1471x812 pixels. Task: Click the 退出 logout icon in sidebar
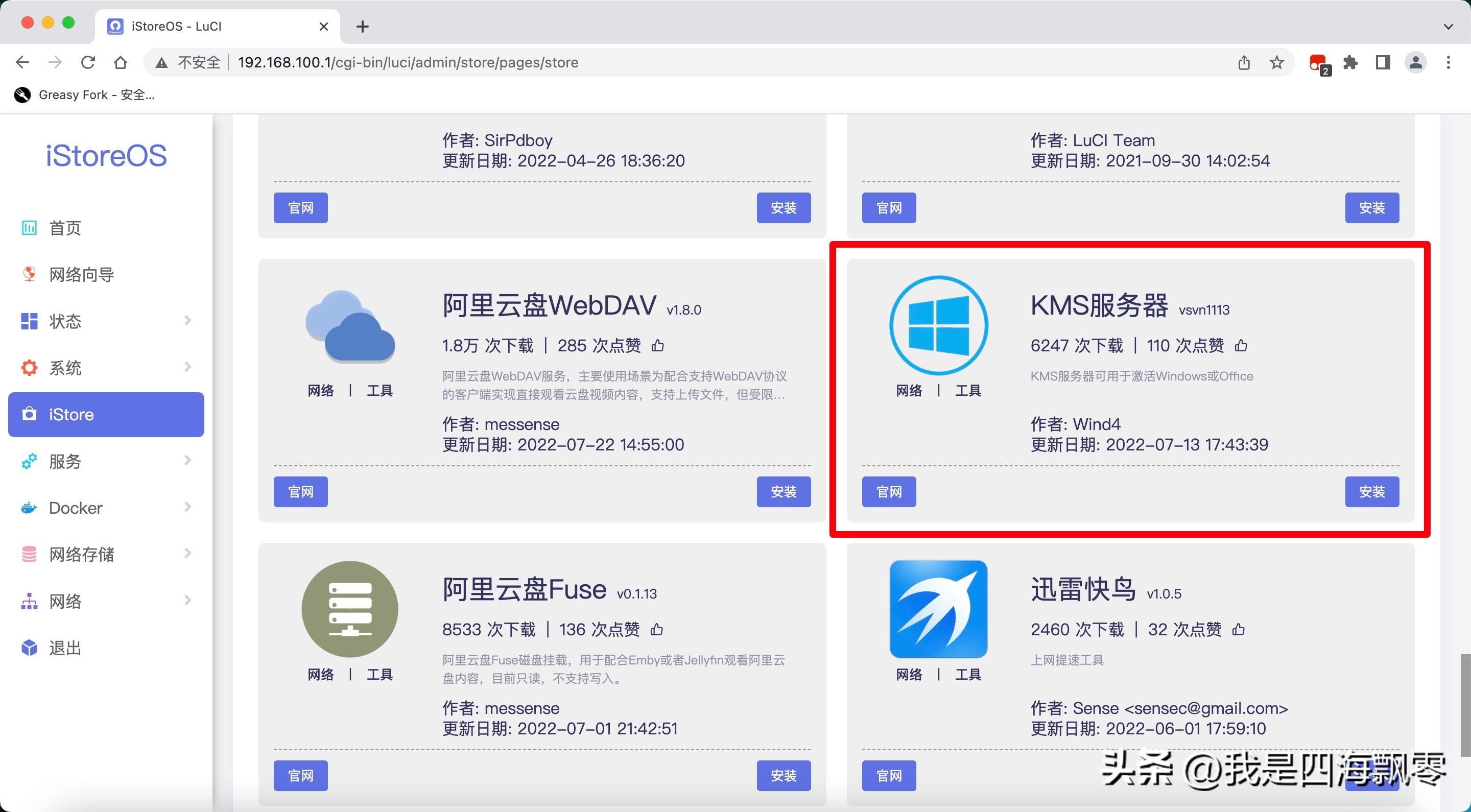[29, 648]
